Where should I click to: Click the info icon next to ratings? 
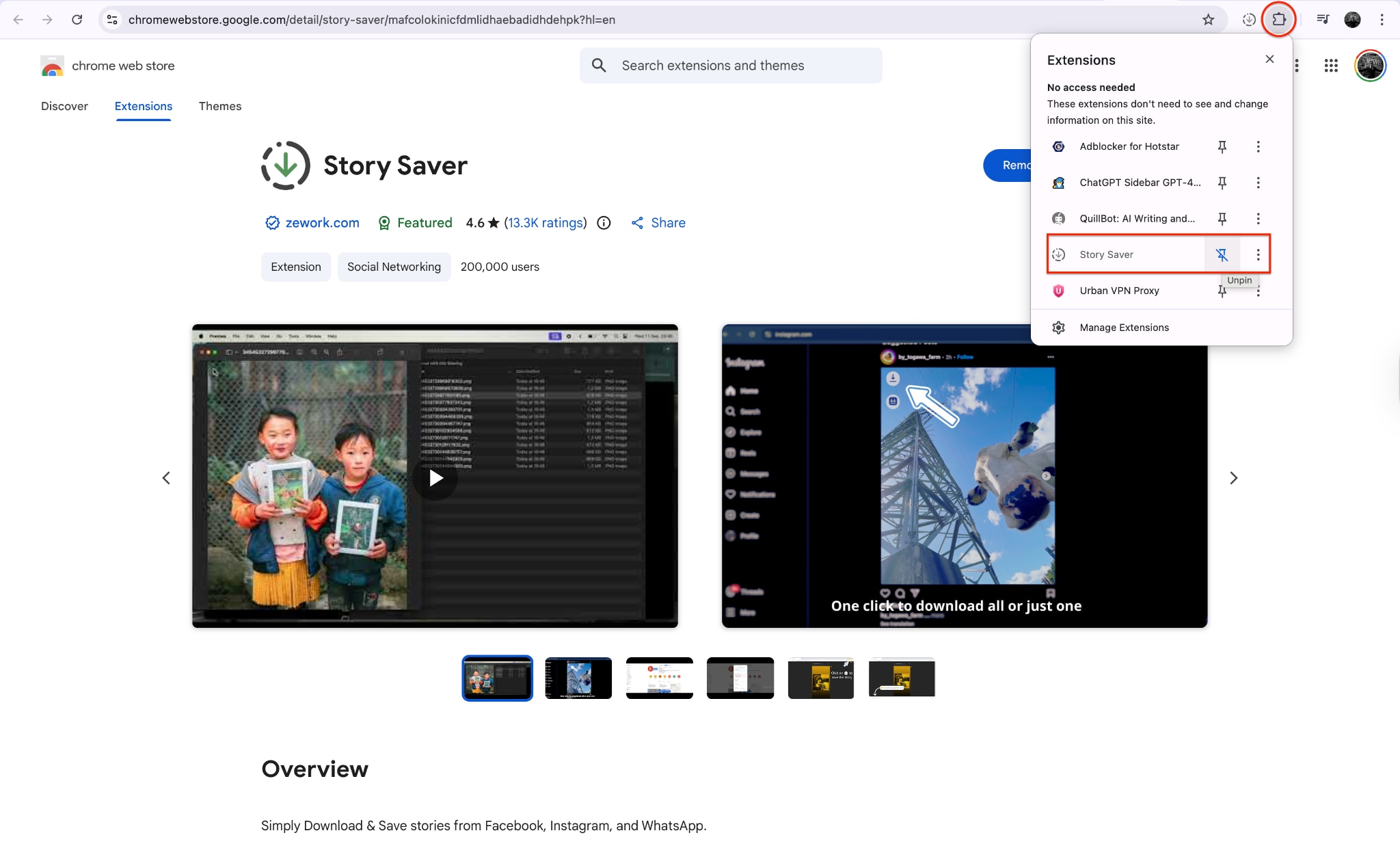point(604,223)
